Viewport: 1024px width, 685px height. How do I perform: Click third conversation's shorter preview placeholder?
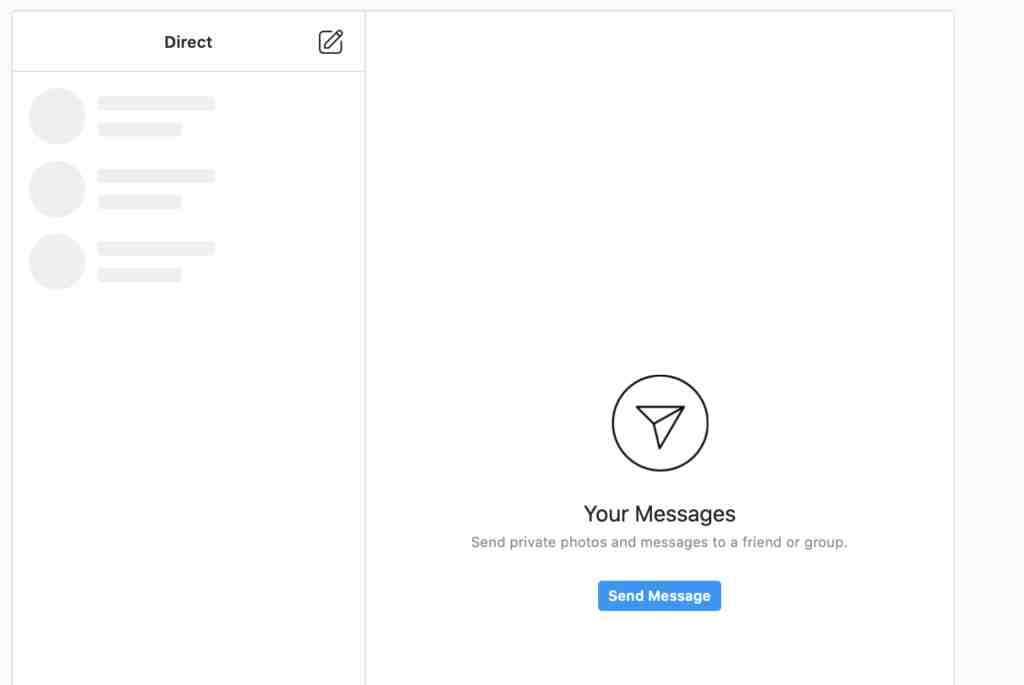tap(140, 274)
